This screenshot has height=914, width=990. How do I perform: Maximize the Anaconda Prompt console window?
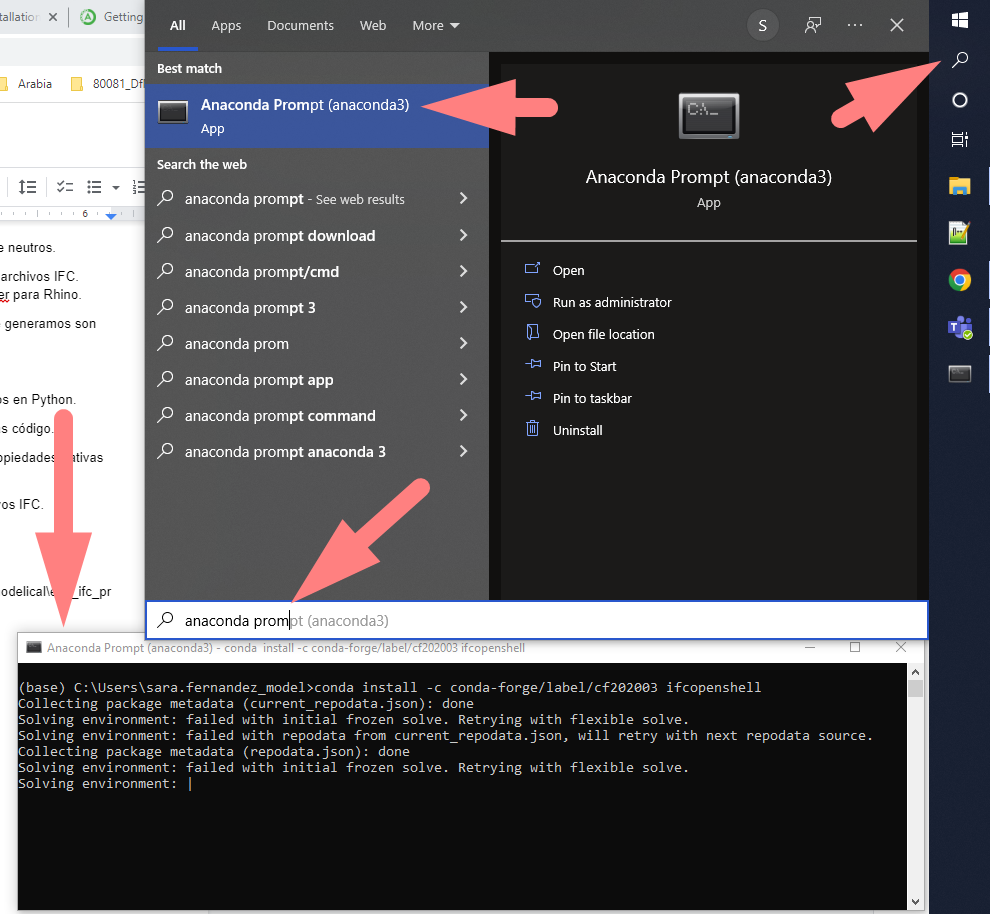[x=855, y=648]
